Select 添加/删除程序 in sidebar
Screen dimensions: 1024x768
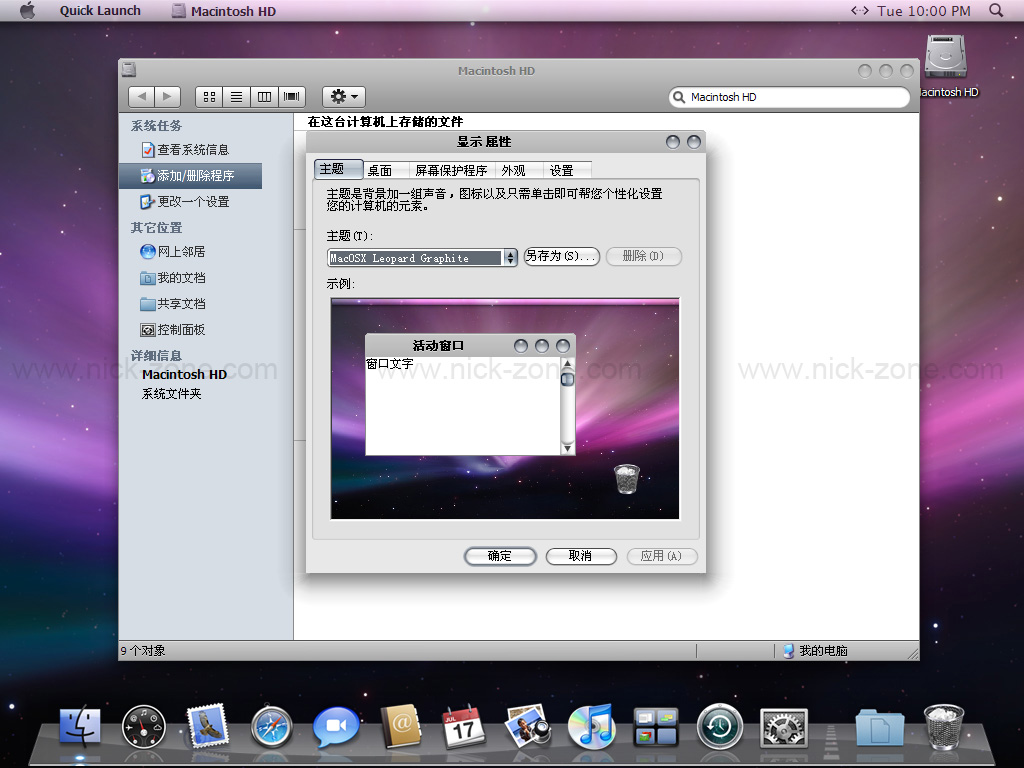[190, 176]
